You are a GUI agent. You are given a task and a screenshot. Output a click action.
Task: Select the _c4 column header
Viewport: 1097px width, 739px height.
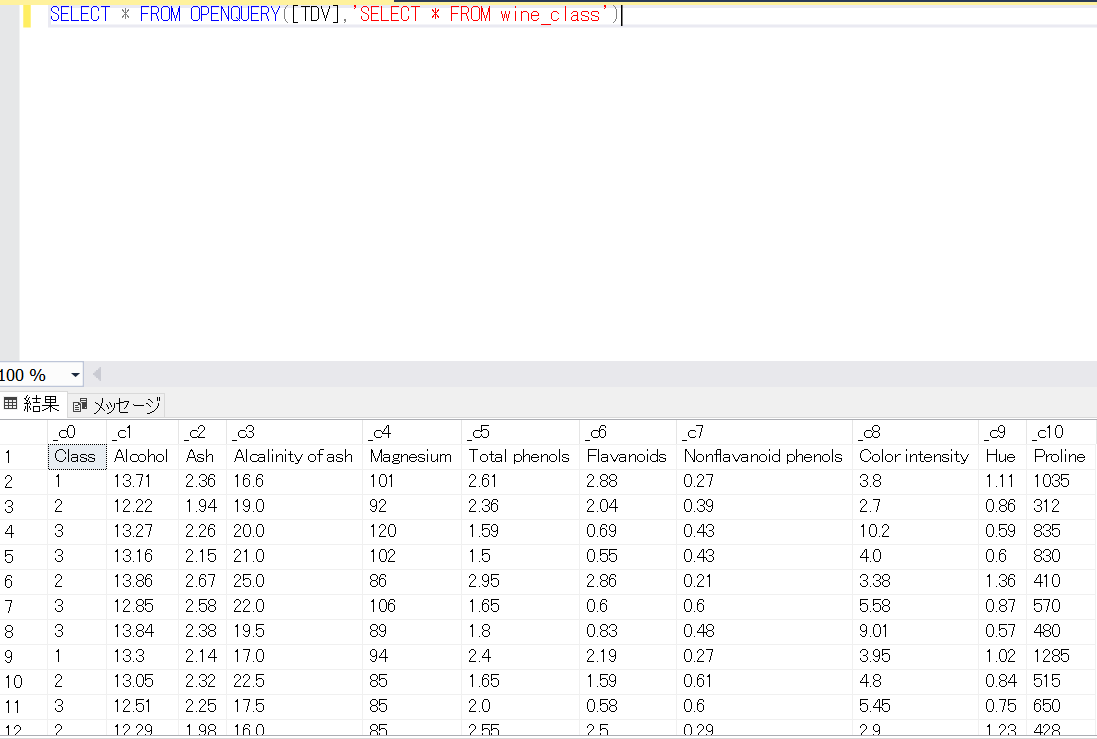[412, 432]
